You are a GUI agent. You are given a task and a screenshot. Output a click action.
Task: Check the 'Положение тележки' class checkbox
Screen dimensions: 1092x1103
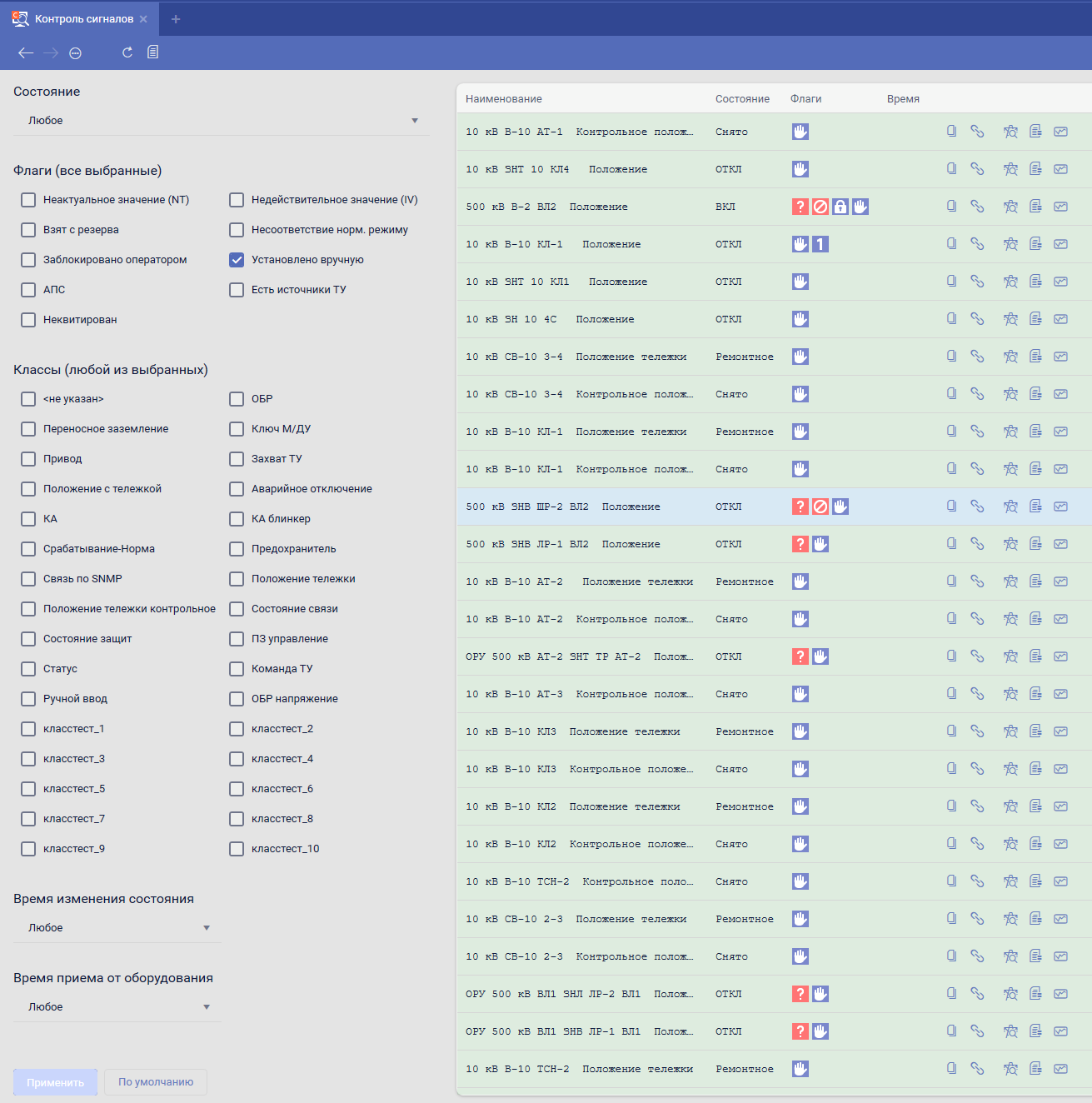237,579
